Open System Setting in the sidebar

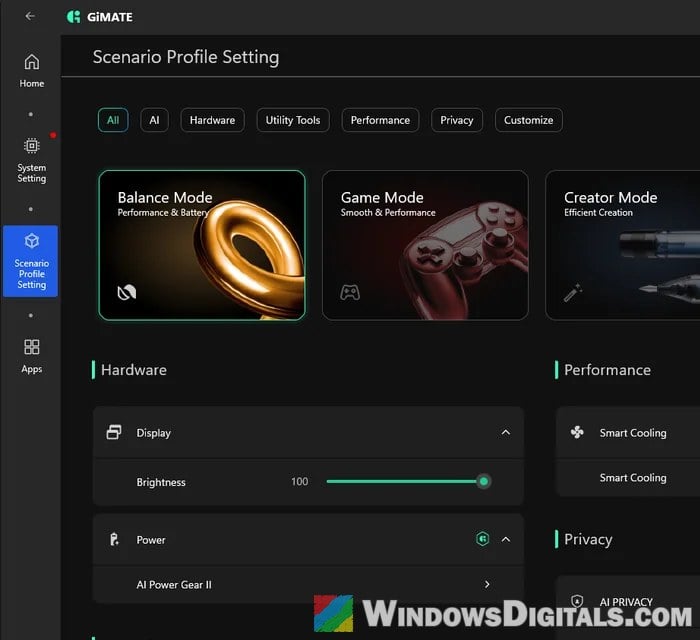pos(31,160)
